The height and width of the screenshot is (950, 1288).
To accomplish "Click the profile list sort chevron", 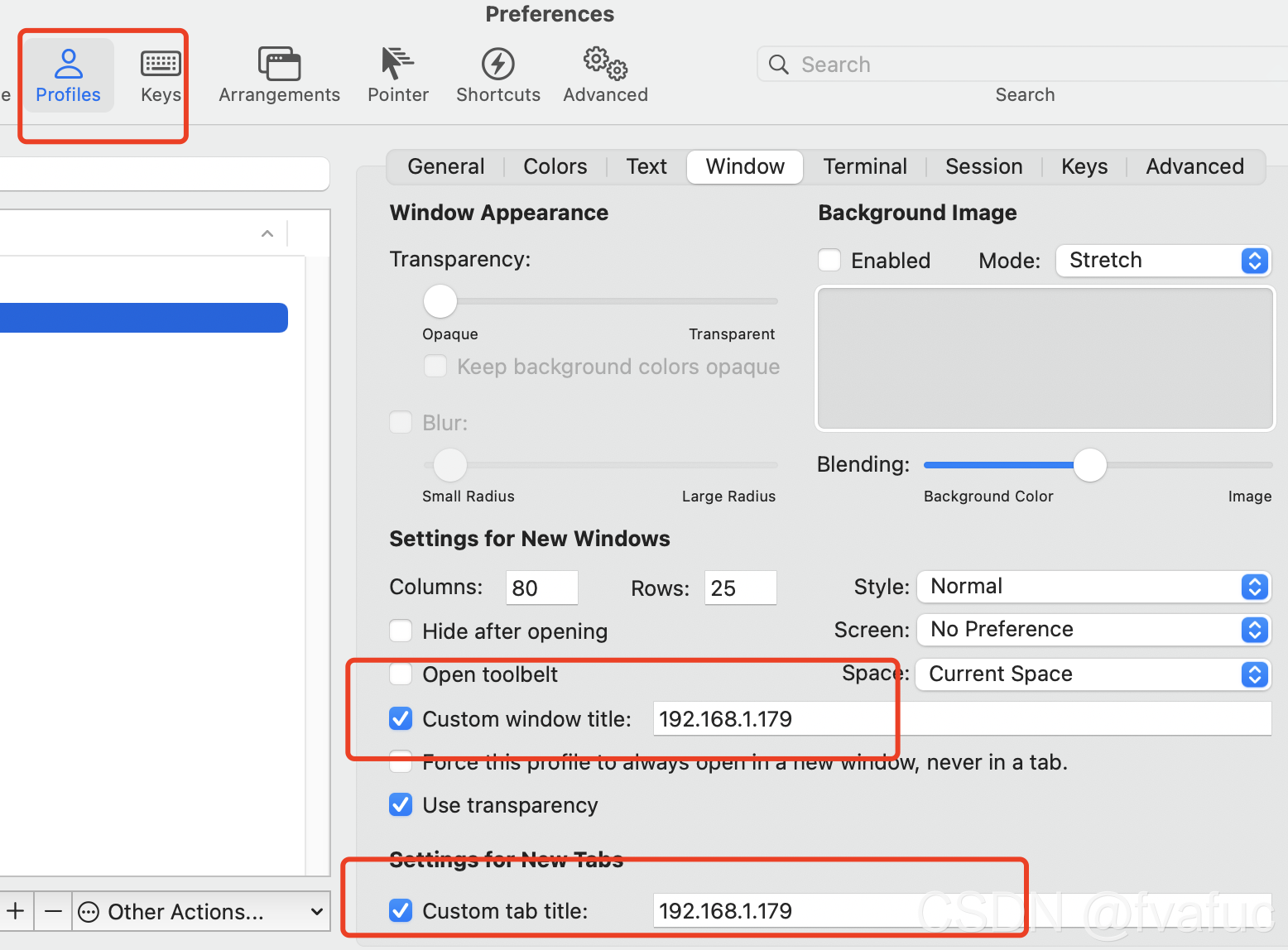I will (267, 233).
